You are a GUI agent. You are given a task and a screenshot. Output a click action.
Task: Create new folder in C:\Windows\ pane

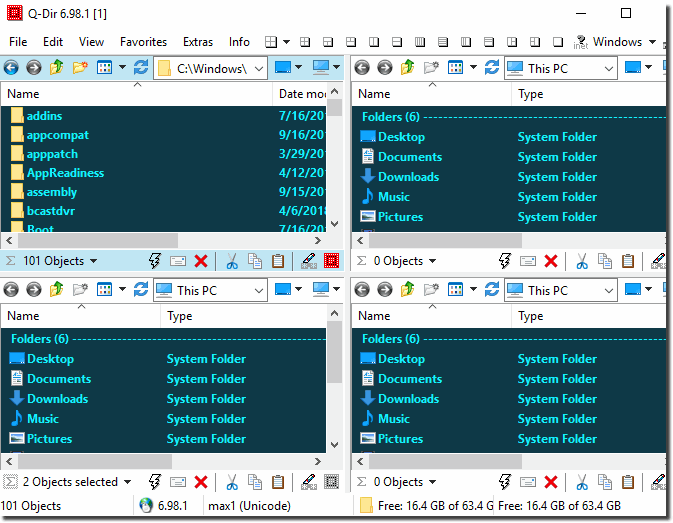click(x=80, y=67)
